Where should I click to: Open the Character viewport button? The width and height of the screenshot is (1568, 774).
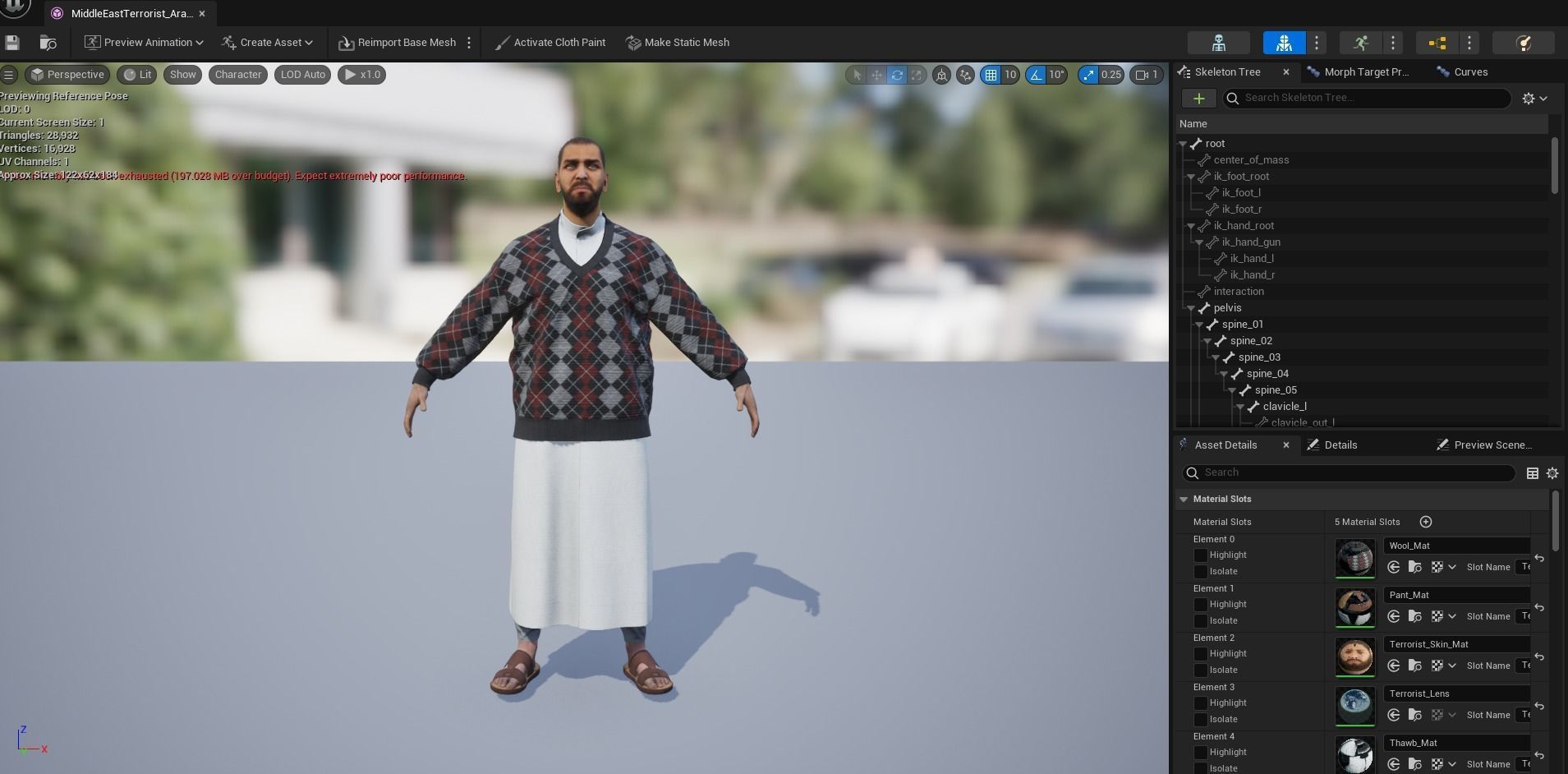coord(238,75)
